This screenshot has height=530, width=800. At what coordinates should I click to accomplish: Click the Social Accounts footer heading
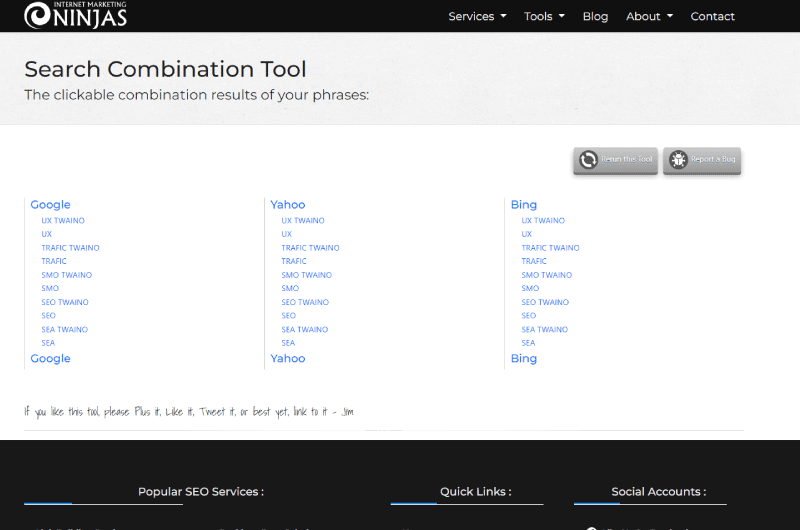pyautogui.click(x=659, y=492)
